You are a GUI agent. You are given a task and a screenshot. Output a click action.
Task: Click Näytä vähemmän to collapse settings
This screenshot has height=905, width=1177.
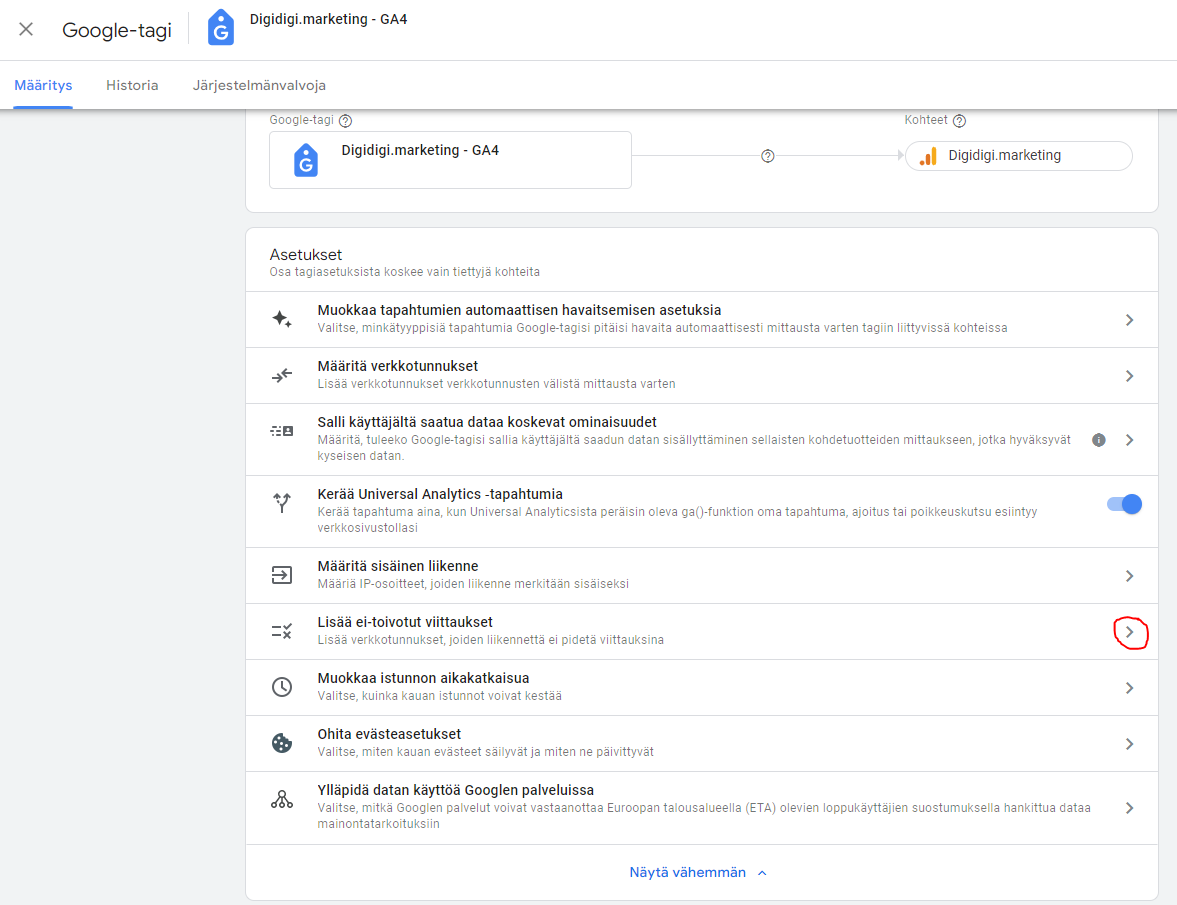pos(698,872)
